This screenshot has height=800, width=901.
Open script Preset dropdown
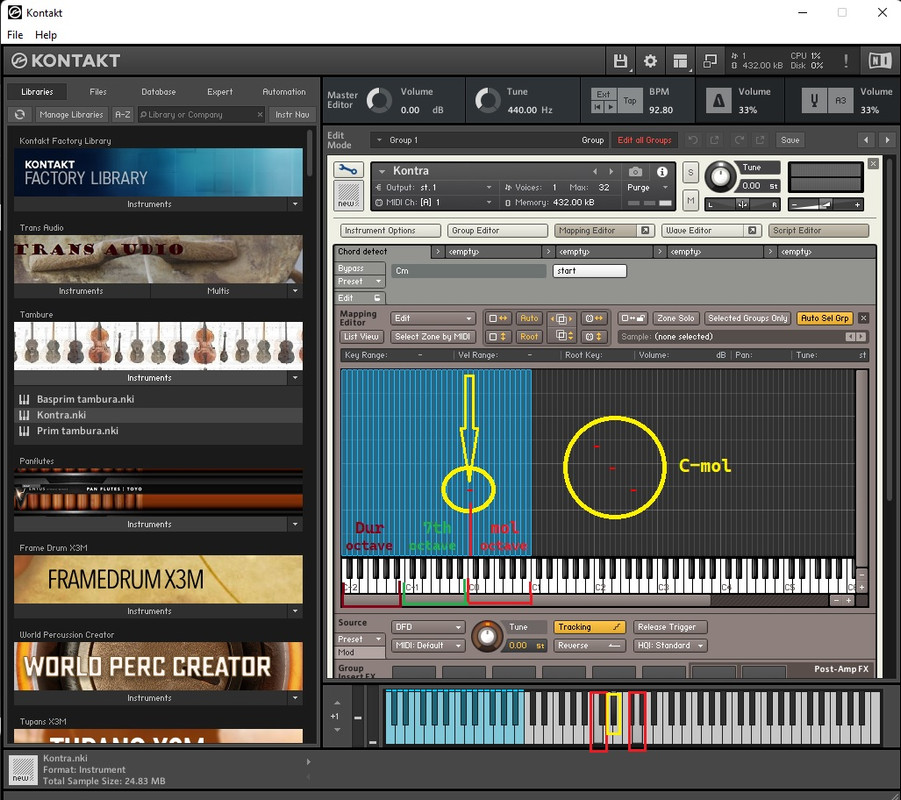(x=359, y=282)
